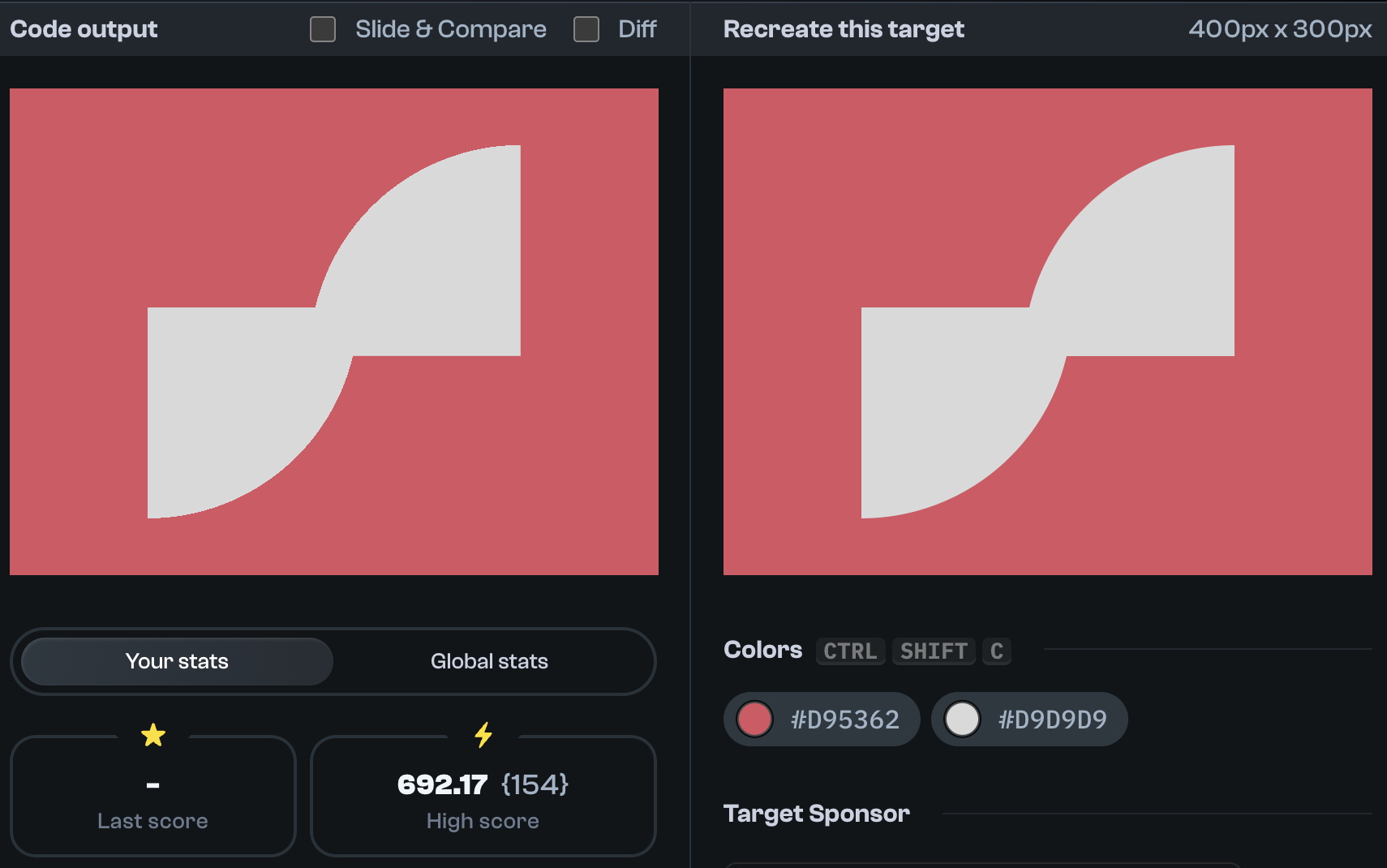Click the star icon above Last score
The height and width of the screenshot is (868, 1387).
[x=152, y=734]
